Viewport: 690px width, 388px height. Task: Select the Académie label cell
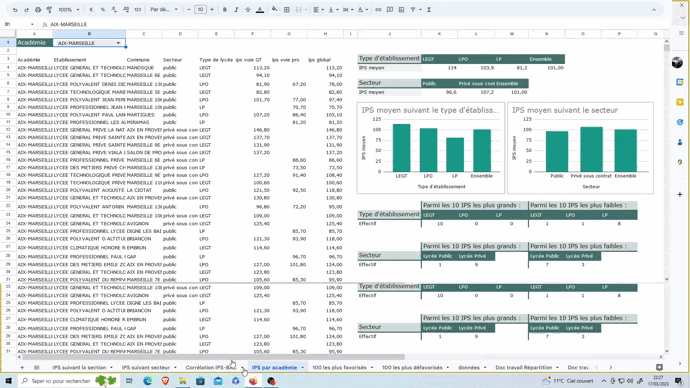pyautogui.click(x=34, y=43)
